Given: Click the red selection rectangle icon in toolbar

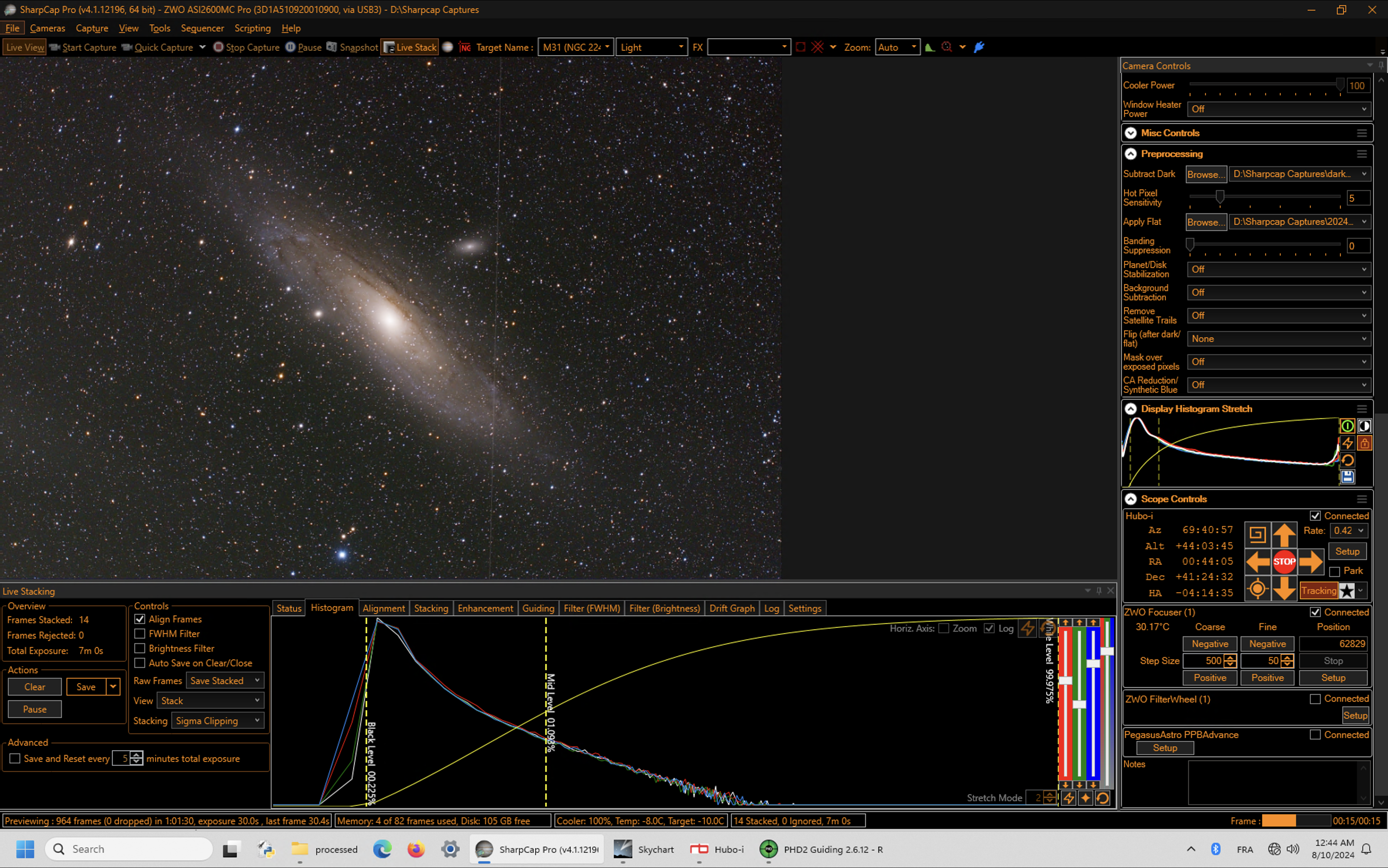Looking at the screenshot, I should 800,47.
